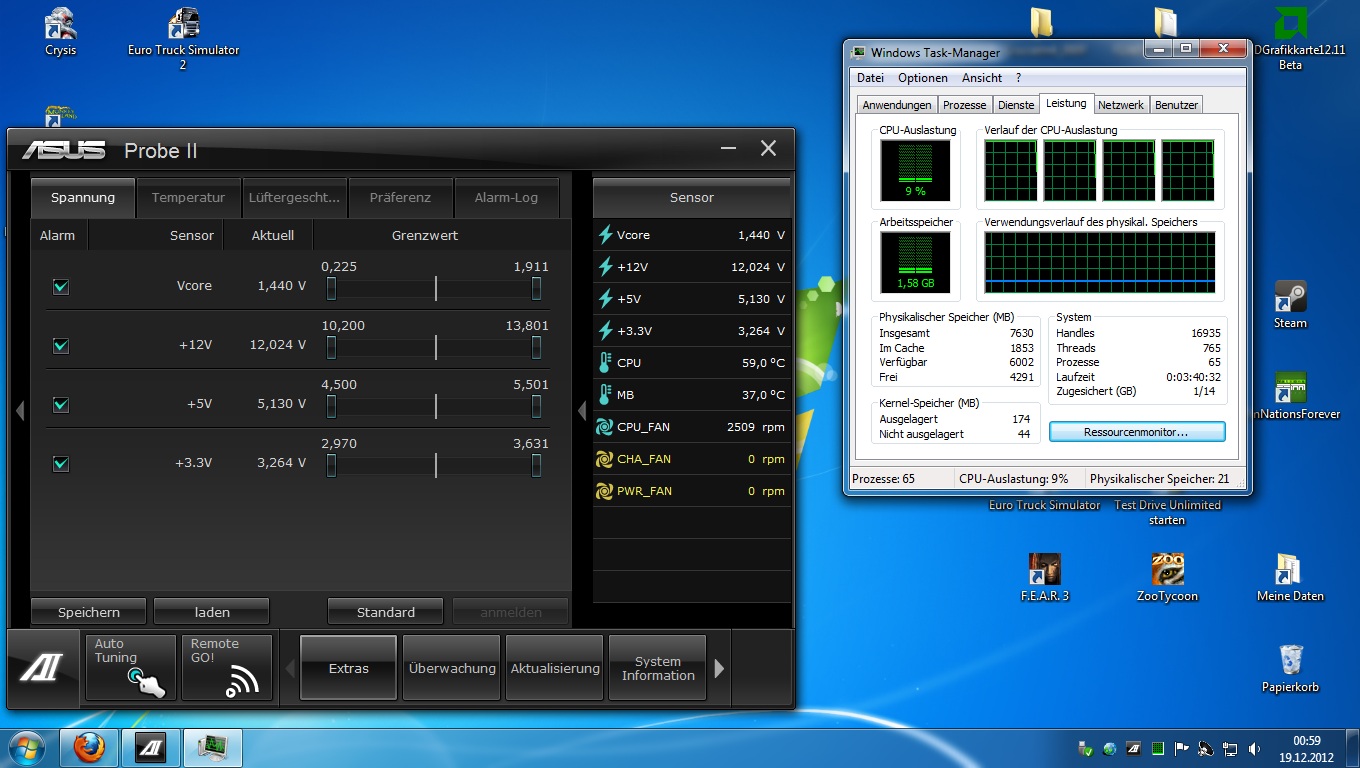Open the Ansicht menu in Task Manager
The width and height of the screenshot is (1360, 768).
(981, 77)
